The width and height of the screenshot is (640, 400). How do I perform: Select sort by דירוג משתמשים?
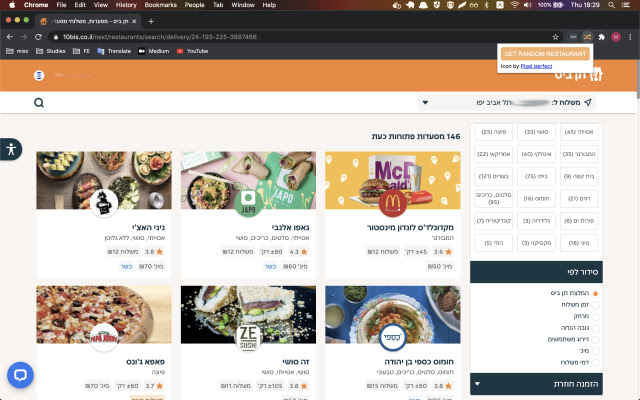pos(596,340)
